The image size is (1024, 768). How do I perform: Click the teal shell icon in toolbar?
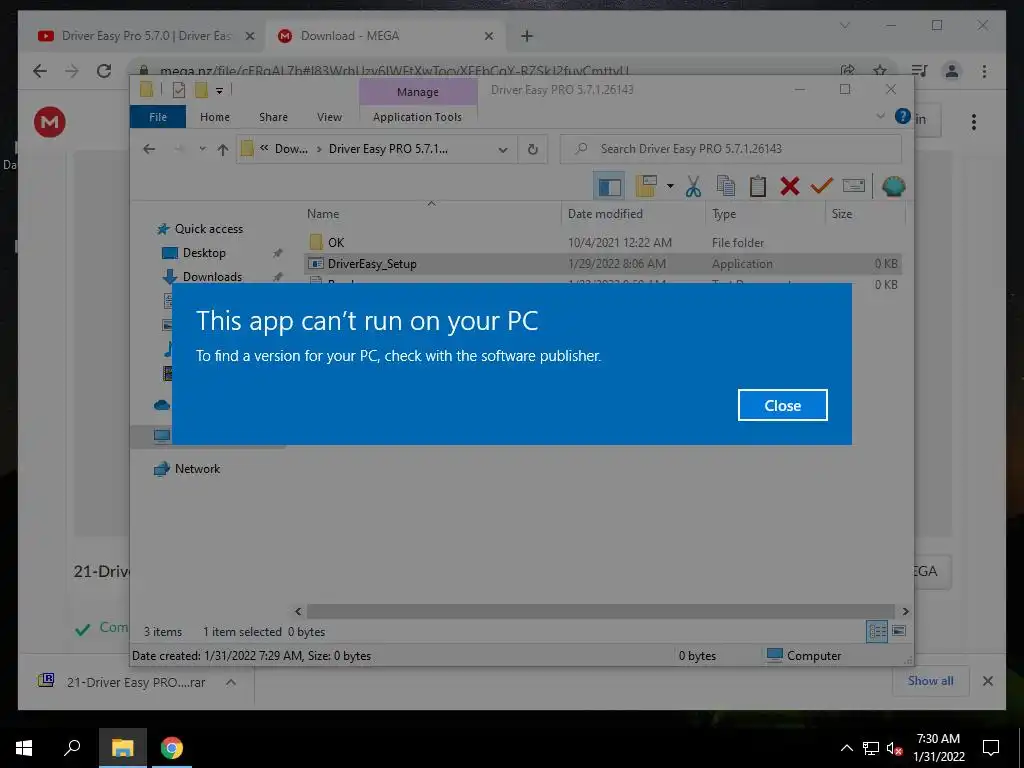coord(893,186)
